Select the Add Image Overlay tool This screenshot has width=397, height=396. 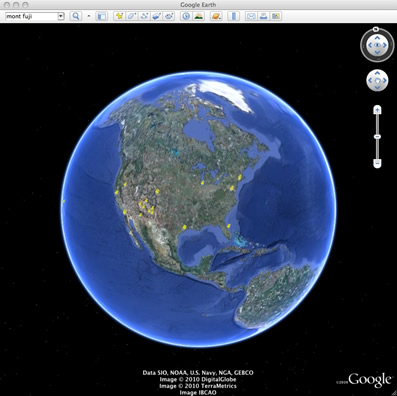point(156,16)
